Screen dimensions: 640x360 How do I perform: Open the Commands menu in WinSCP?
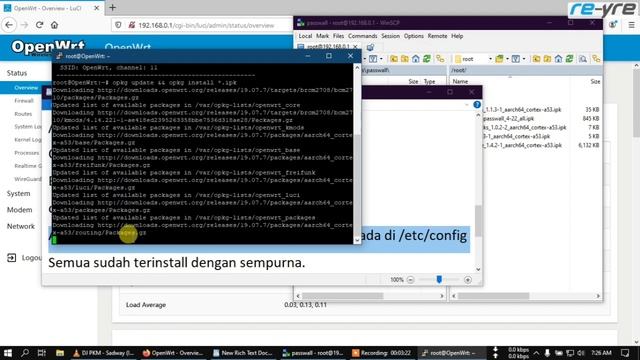pyautogui.click(x=362, y=36)
